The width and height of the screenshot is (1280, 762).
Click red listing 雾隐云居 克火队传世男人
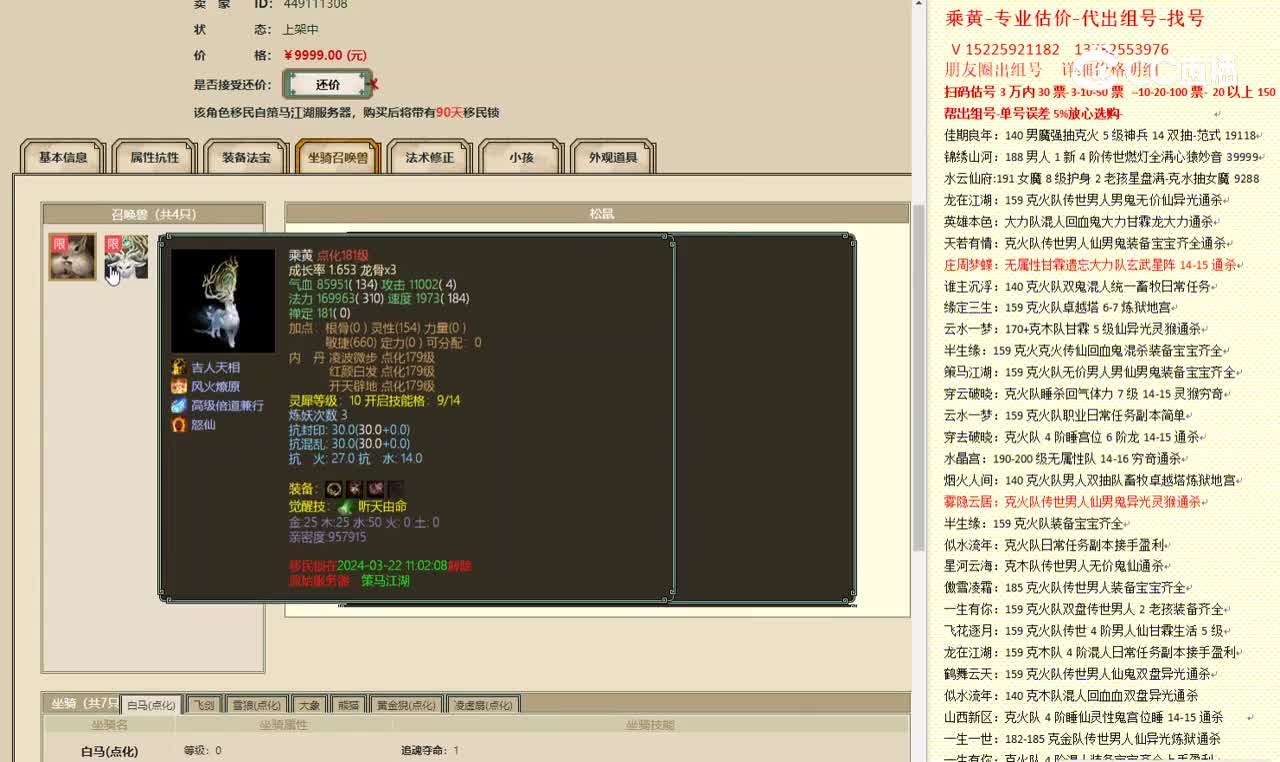point(1073,502)
